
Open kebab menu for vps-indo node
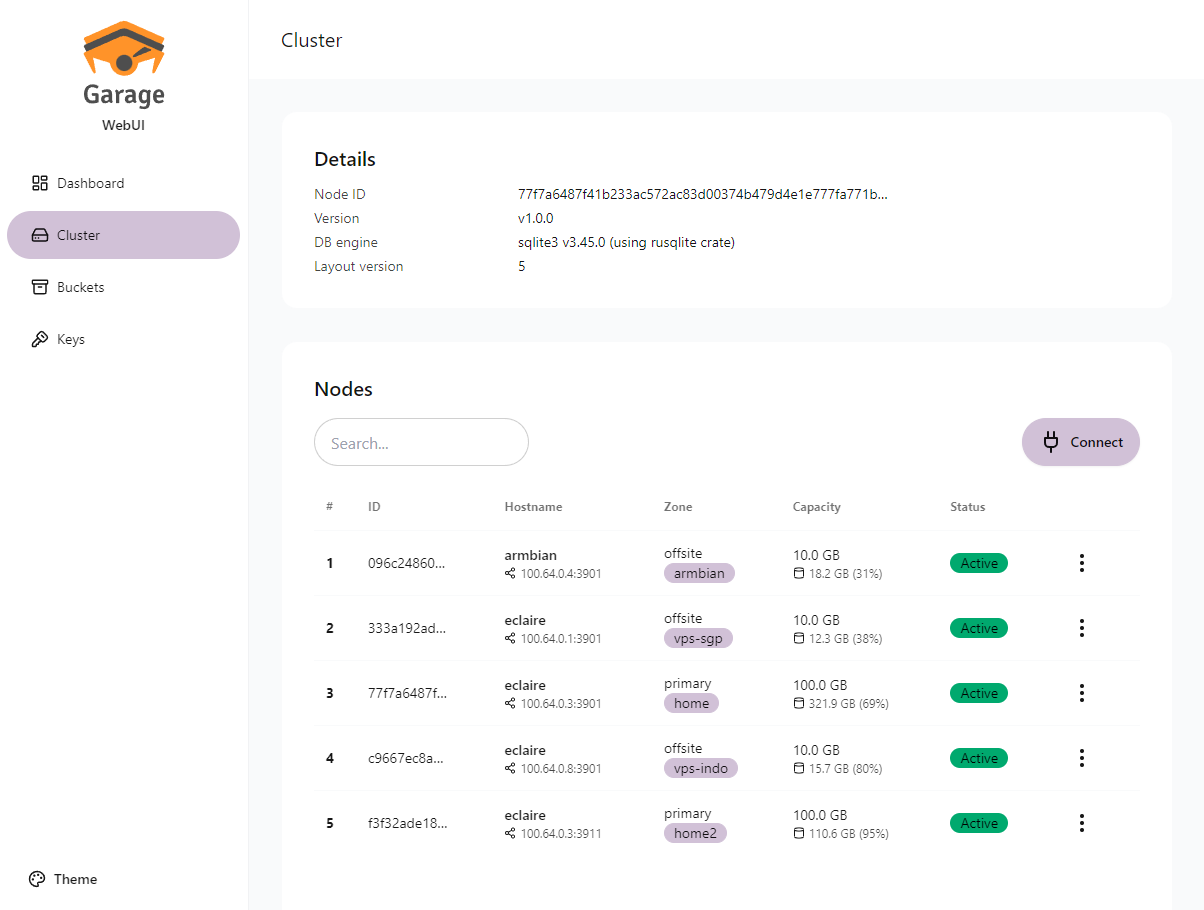(1081, 758)
